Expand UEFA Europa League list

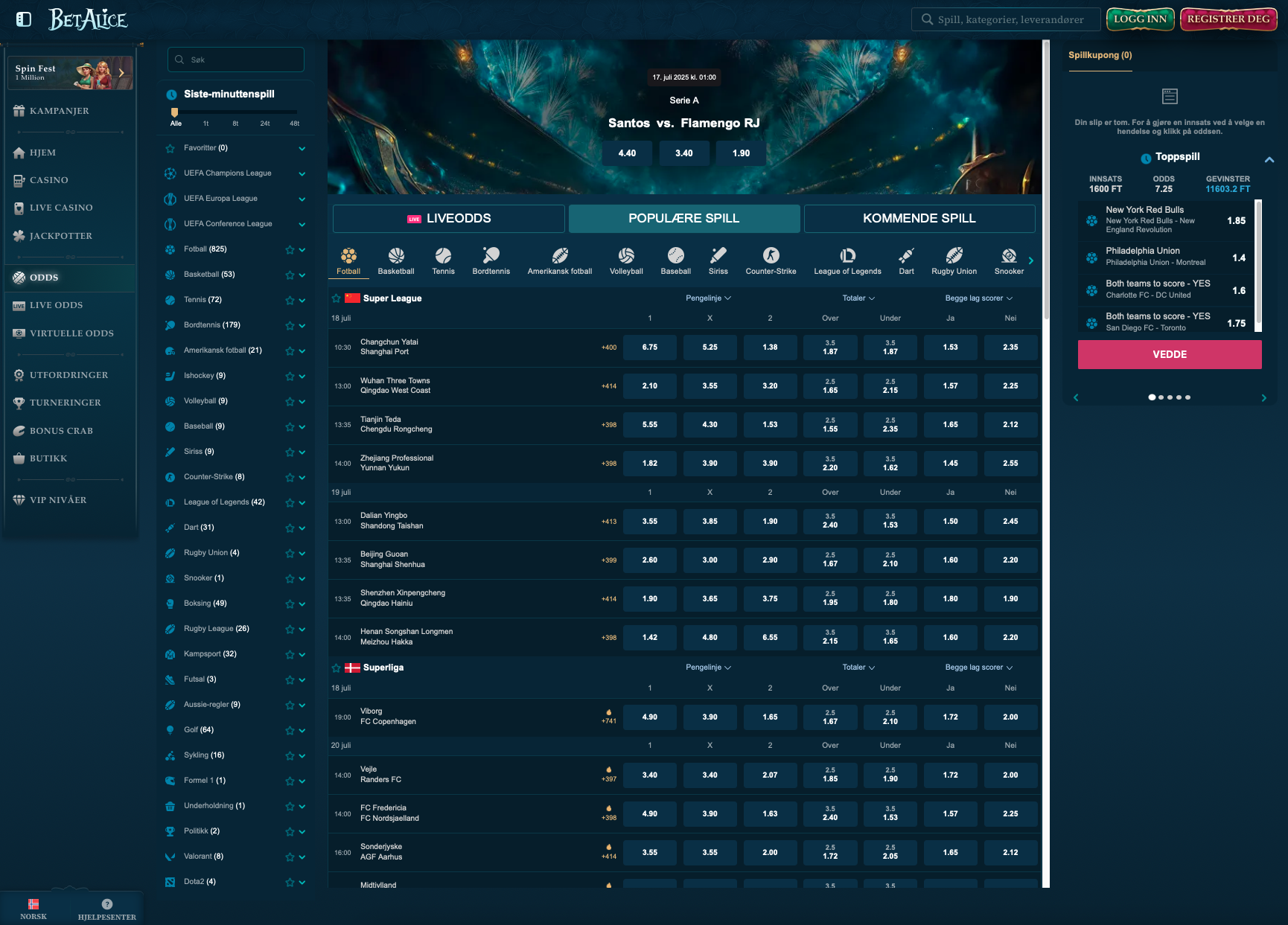tap(302, 199)
